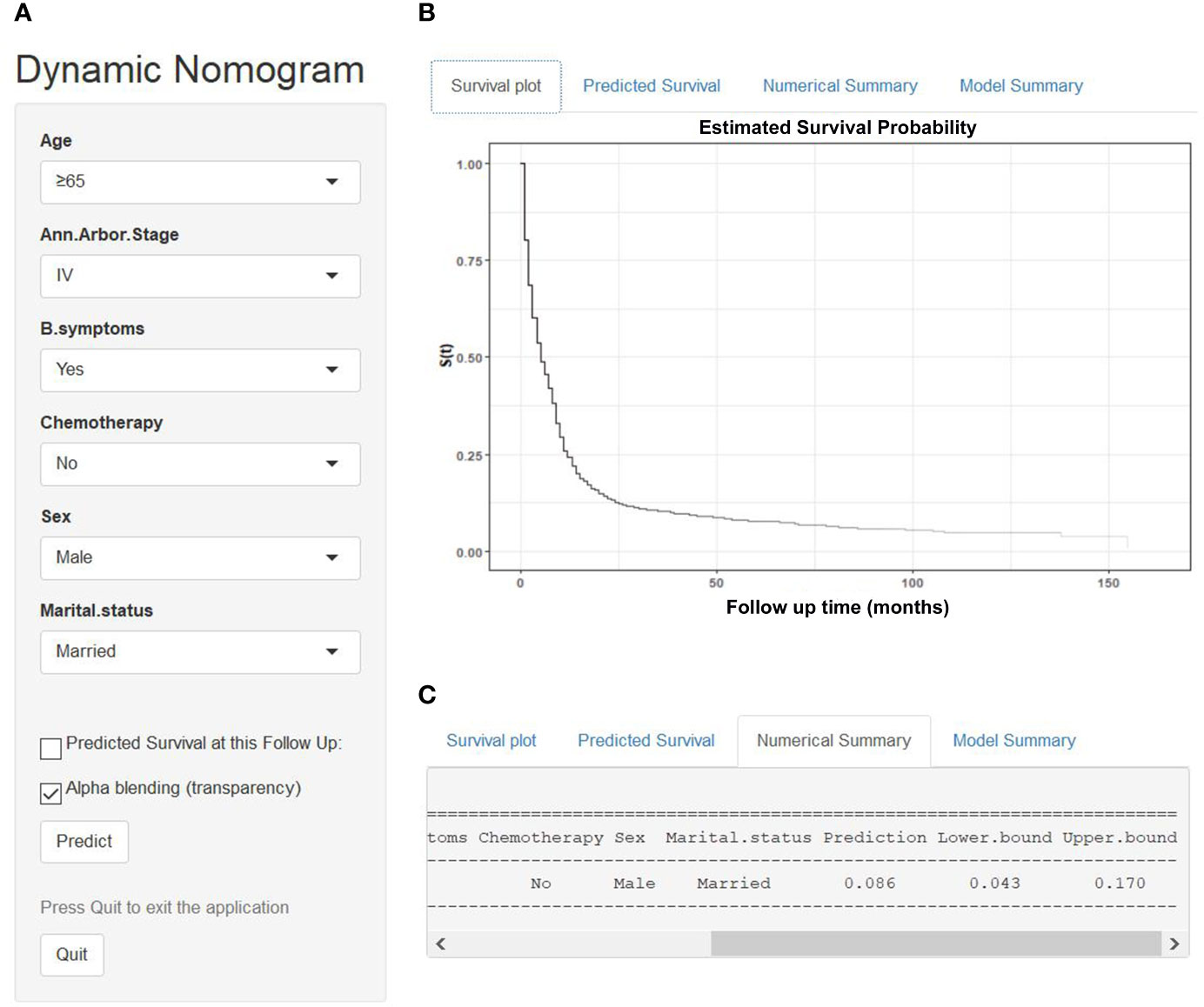Expand the Sex dropdown showing Male

pos(200,557)
